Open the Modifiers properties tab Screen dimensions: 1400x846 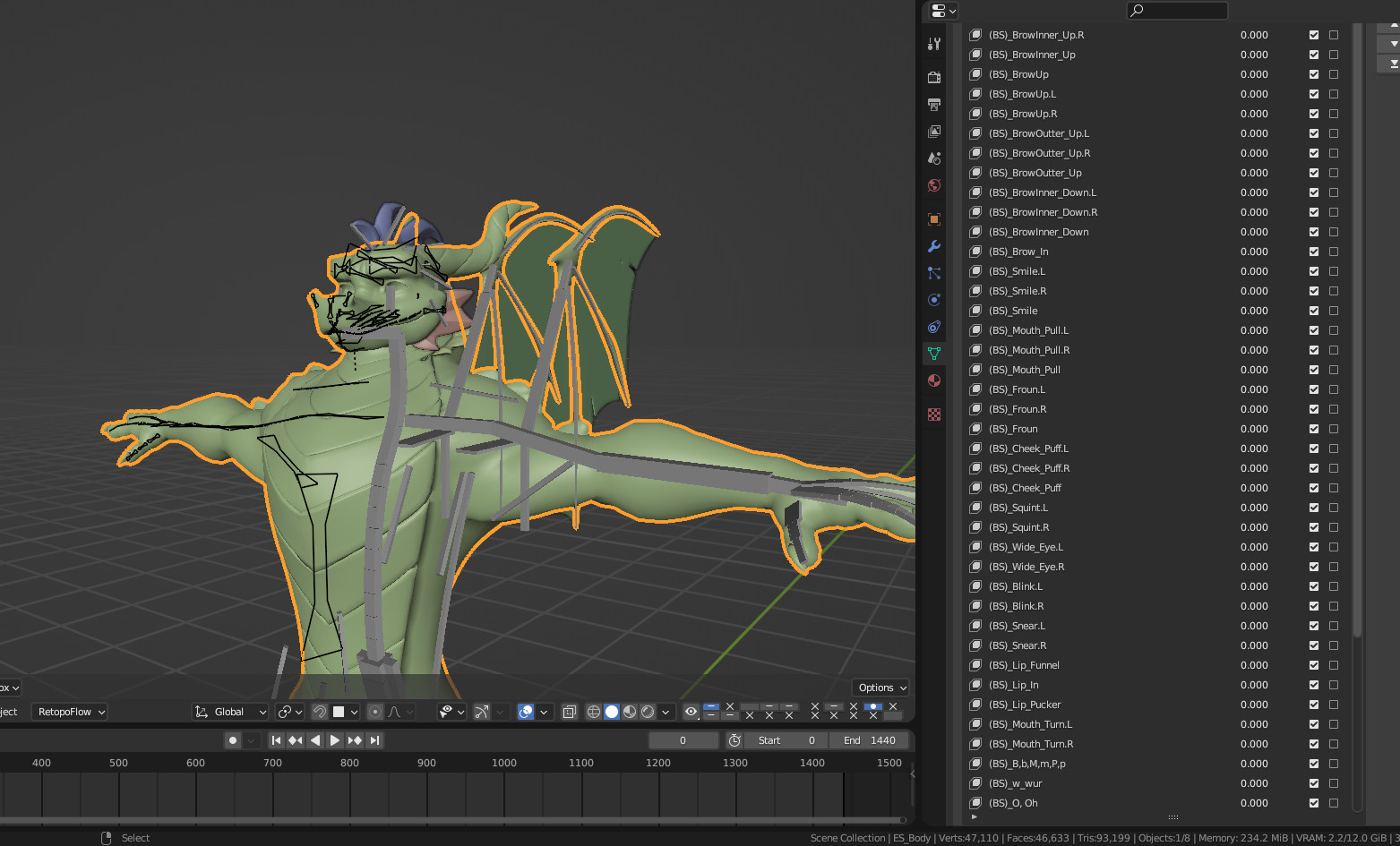click(934, 246)
